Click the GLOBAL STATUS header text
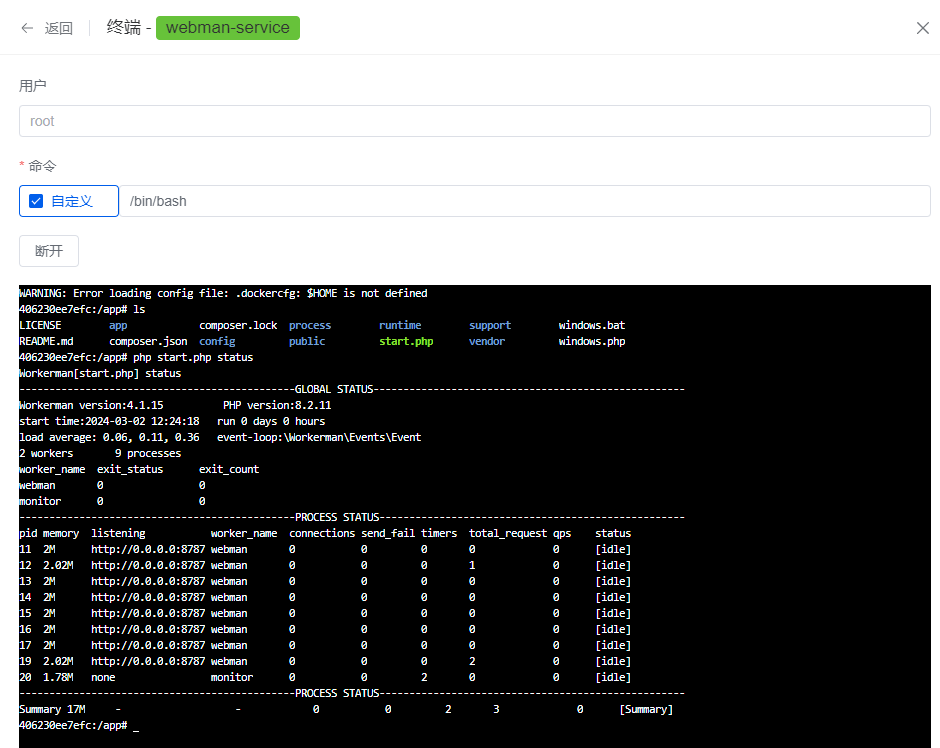 coord(334,390)
